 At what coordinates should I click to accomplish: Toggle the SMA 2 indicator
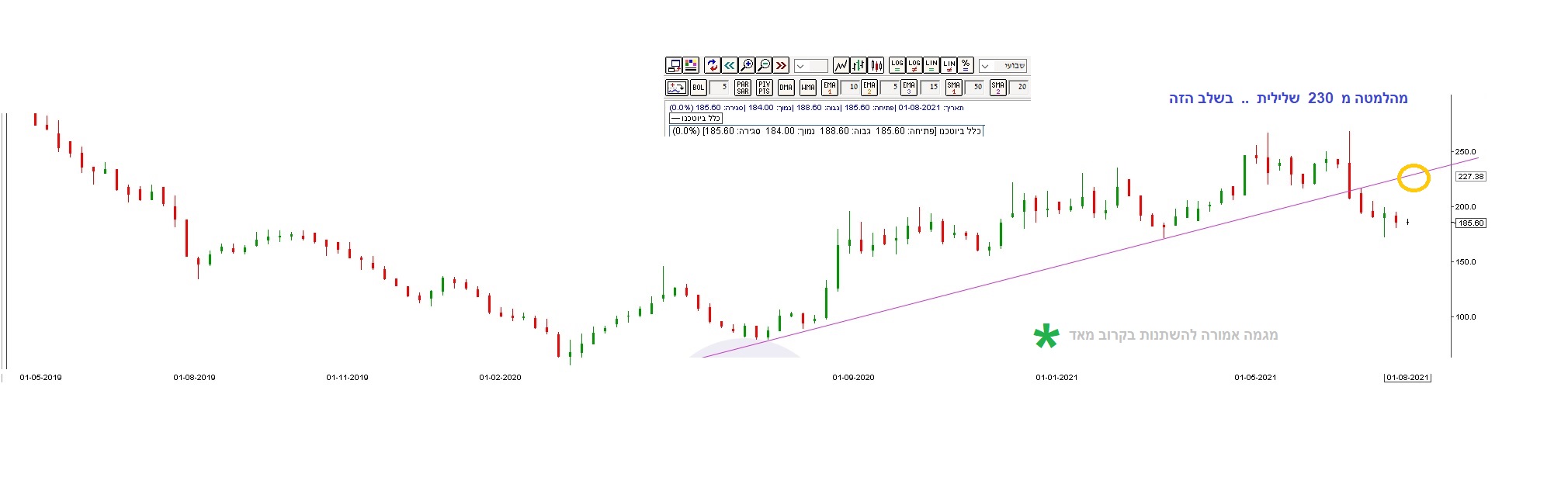point(998,88)
